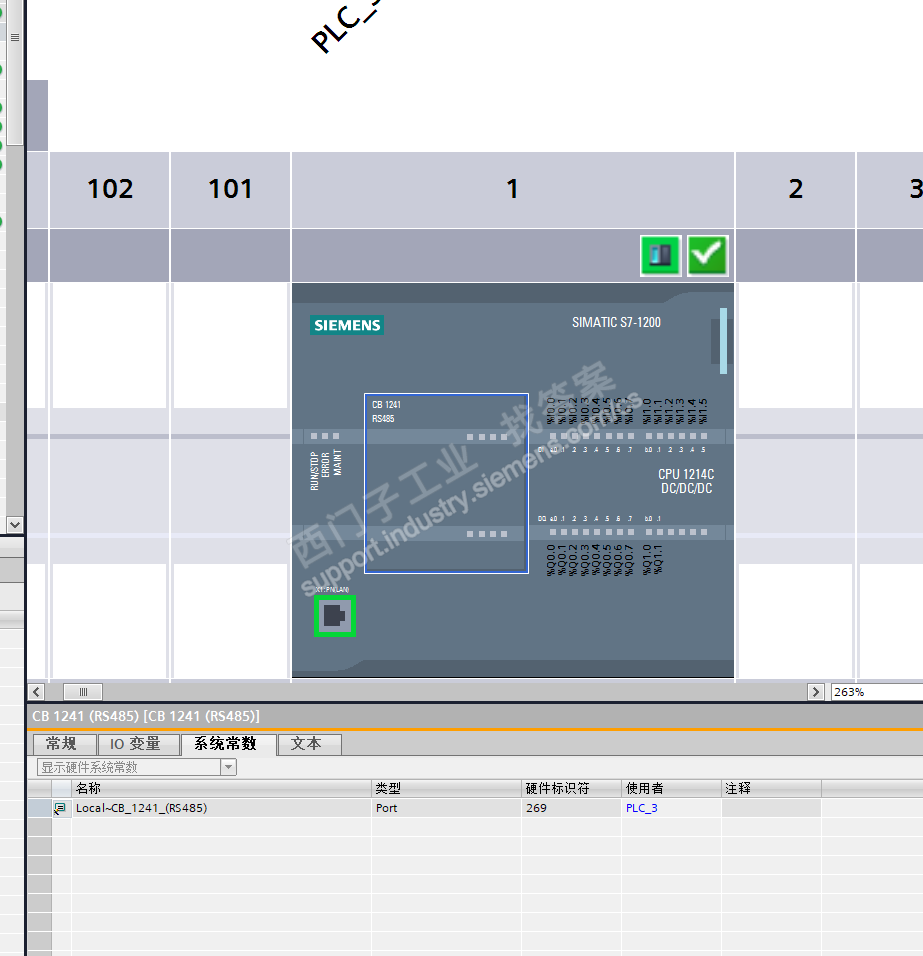Click the green checkmark status icon

[708, 255]
